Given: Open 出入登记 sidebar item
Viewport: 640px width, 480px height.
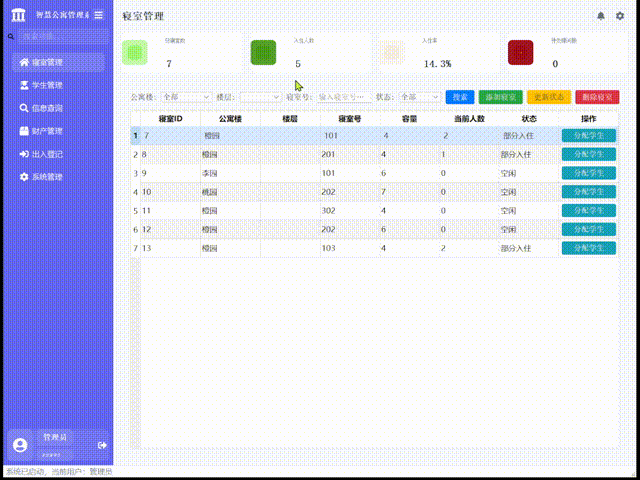Looking at the screenshot, I should [x=58, y=154].
